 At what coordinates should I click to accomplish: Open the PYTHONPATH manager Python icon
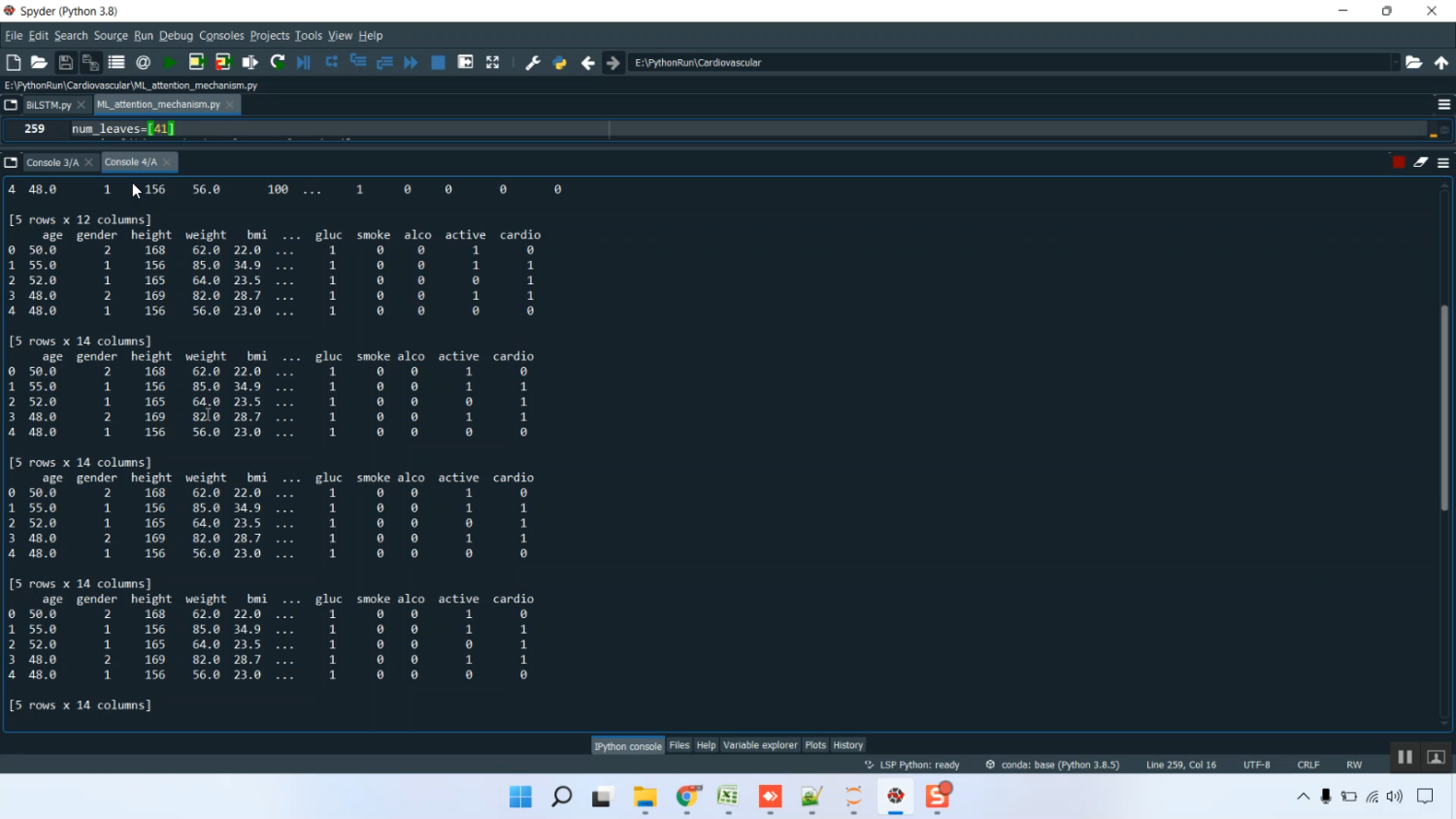560,62
